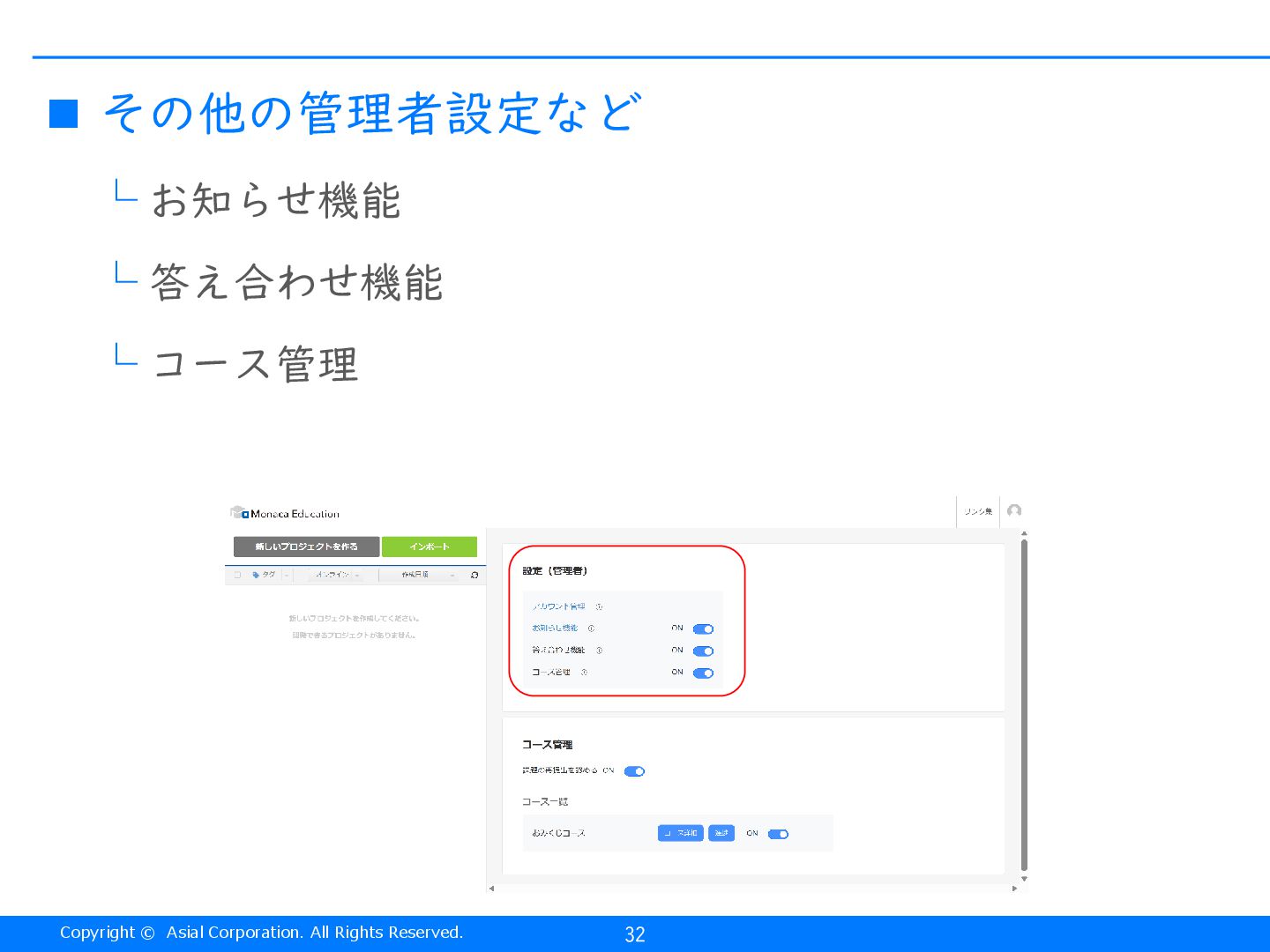Click info icon next to アカウント管理
Viewport: 1270px width, 952px height.
pos(599,606)
